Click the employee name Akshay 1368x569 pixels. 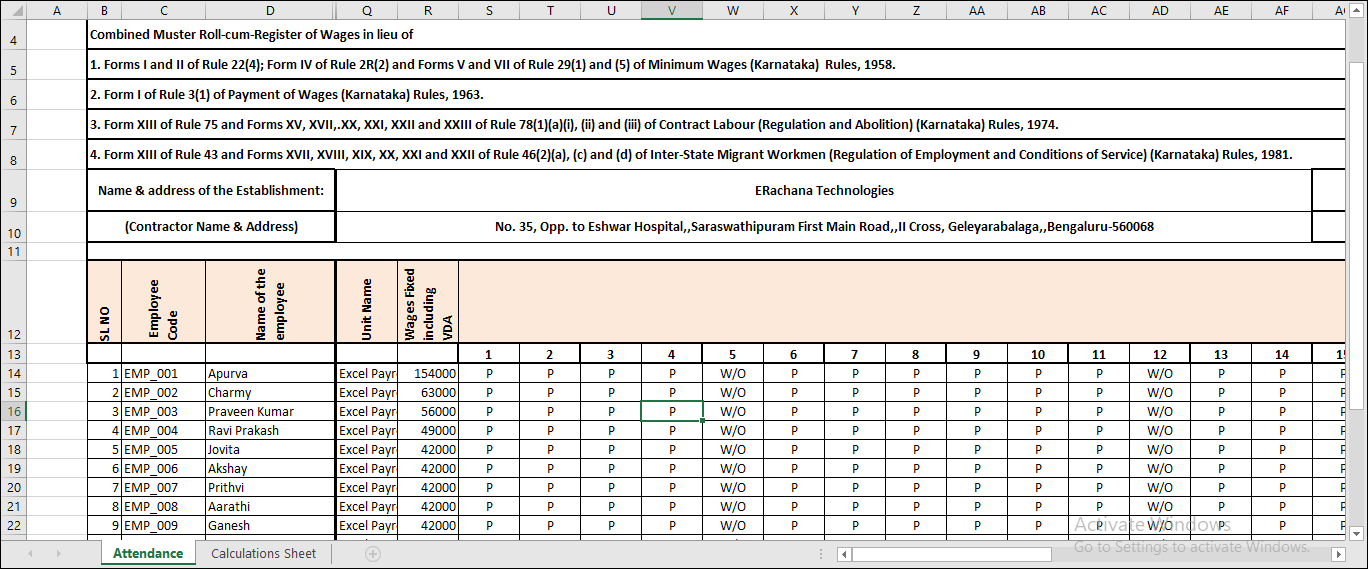tap(270, 468)
